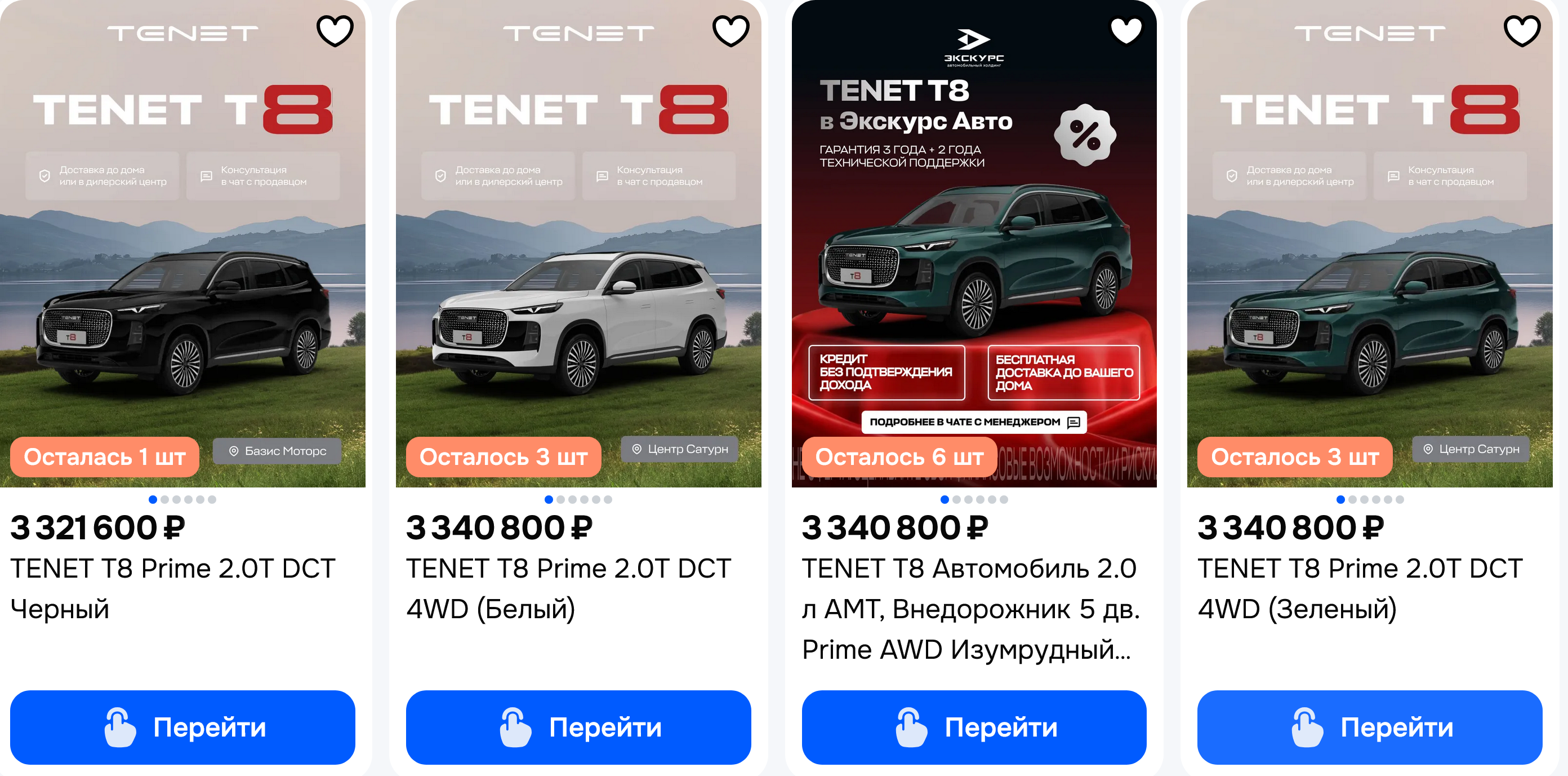Select the last carousel dot on white car card

(x=608, y=499)
